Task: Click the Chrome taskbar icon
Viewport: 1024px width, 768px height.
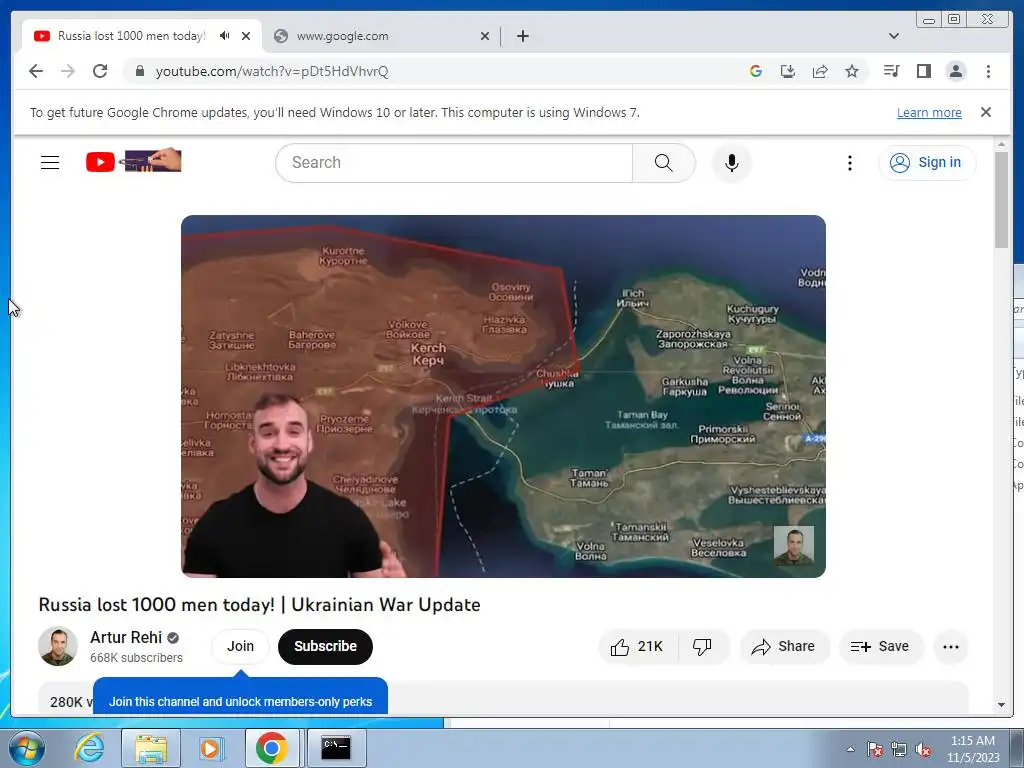Action: coord(272,748)
